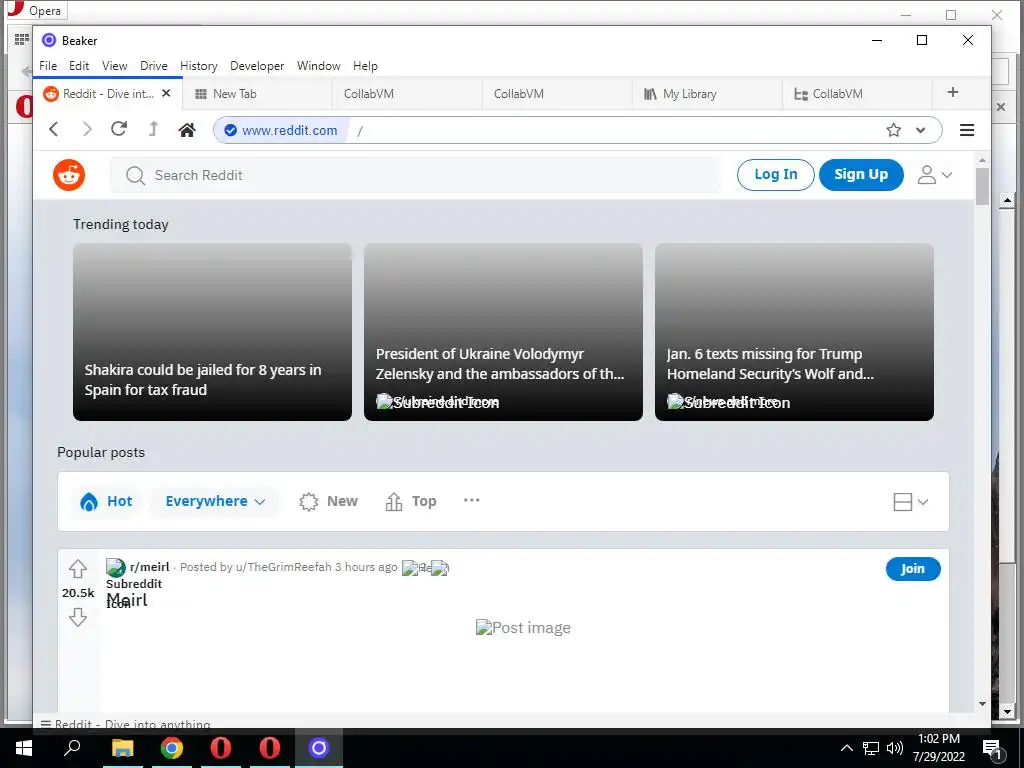1024x768 pixels.
Task: Switch to the last CollabVM tab
Action: pos(856,94)
